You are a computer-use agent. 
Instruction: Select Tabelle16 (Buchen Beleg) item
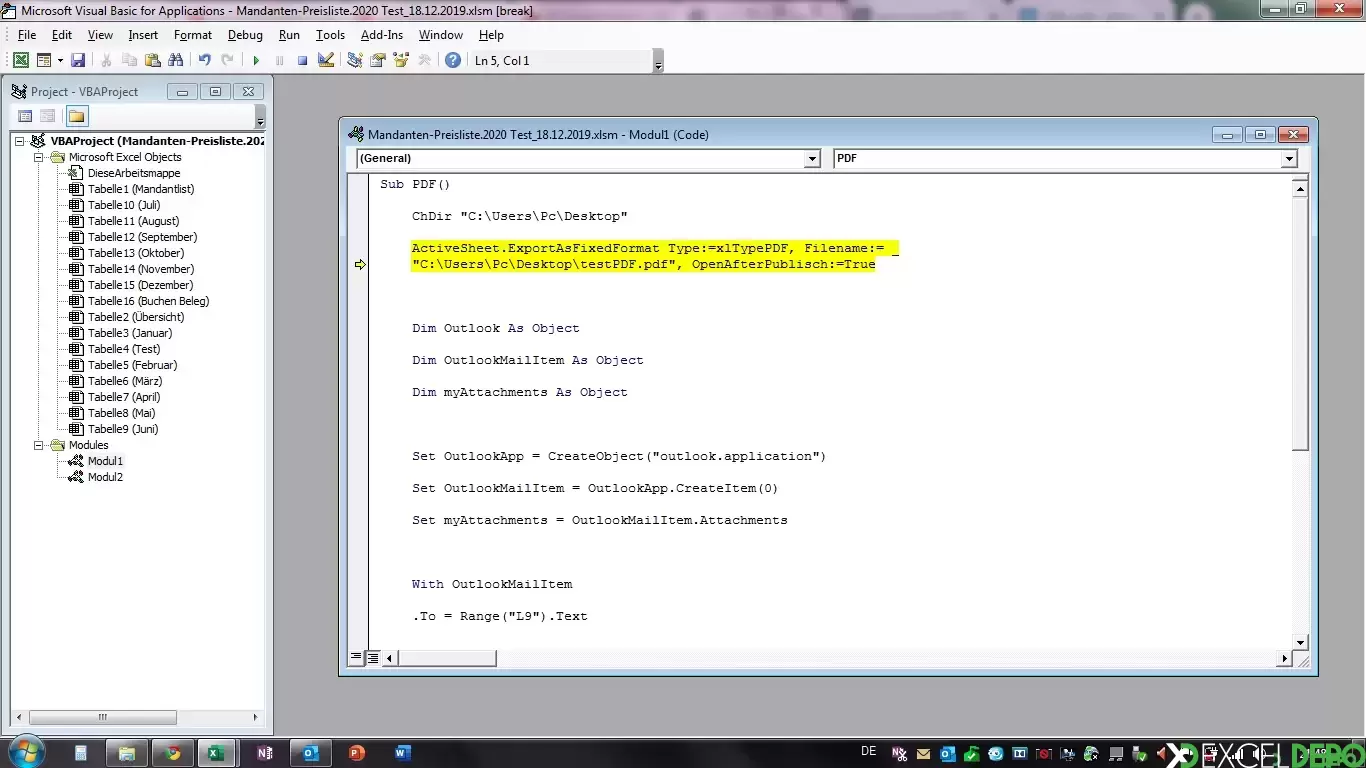click(x=148, y=301)
